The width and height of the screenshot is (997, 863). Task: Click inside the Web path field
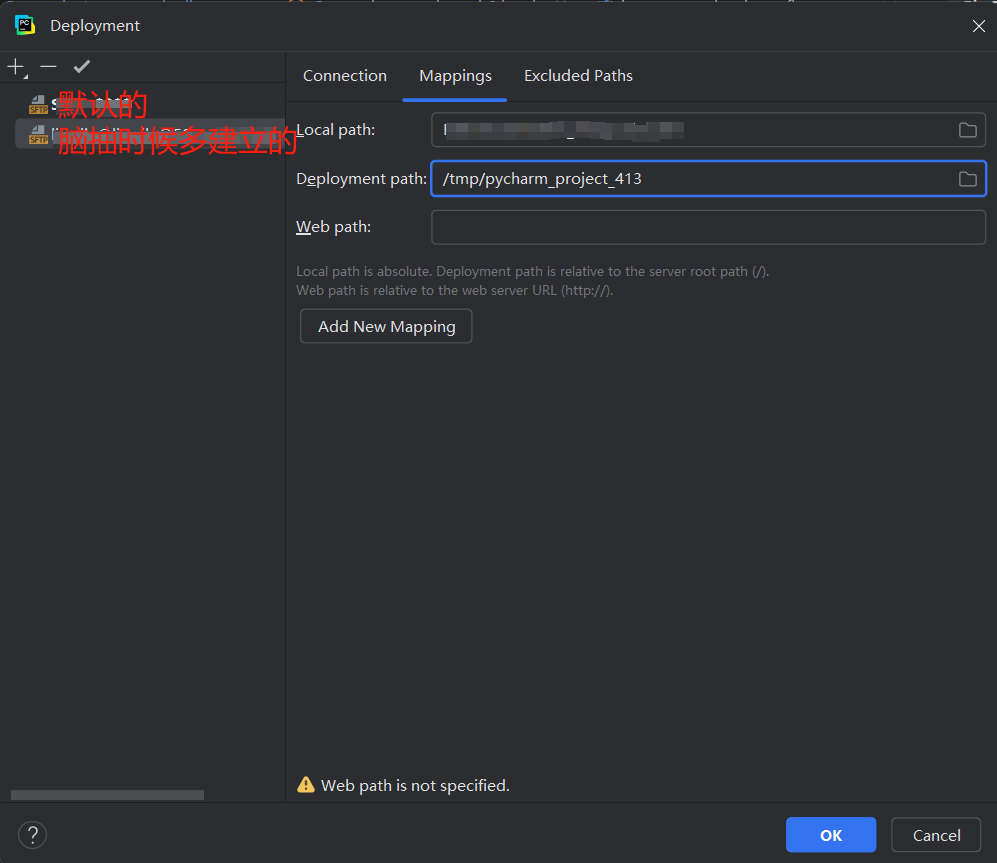(x=700, y=227)
